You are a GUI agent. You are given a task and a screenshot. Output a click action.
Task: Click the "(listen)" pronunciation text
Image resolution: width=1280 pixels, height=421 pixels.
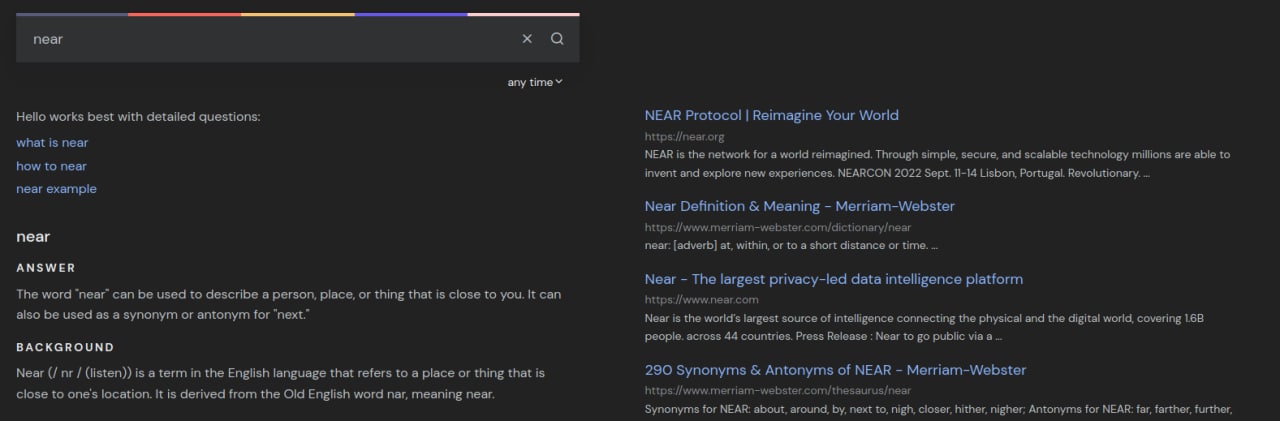107,373
